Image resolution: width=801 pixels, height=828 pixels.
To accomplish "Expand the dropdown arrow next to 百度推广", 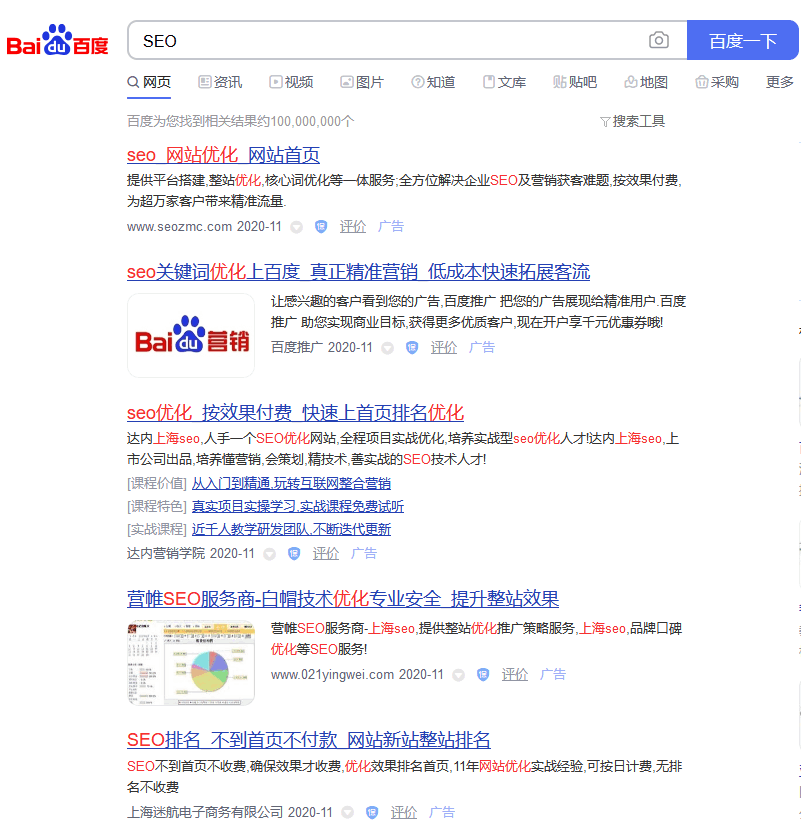I will tap(387, 348).
